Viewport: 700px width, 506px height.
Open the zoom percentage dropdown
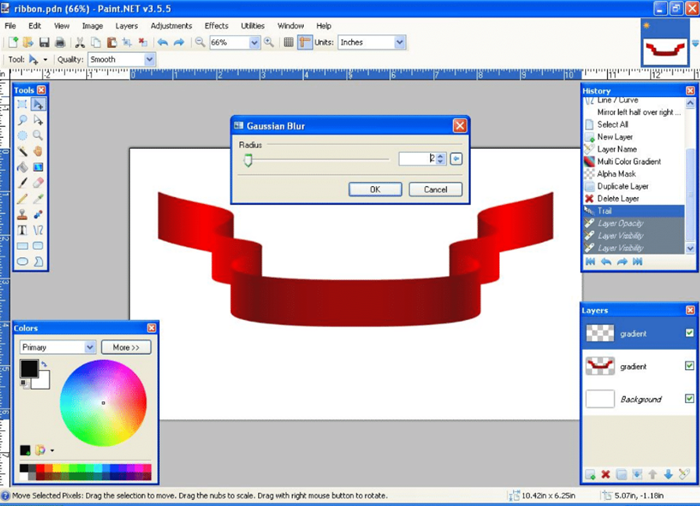254,42
